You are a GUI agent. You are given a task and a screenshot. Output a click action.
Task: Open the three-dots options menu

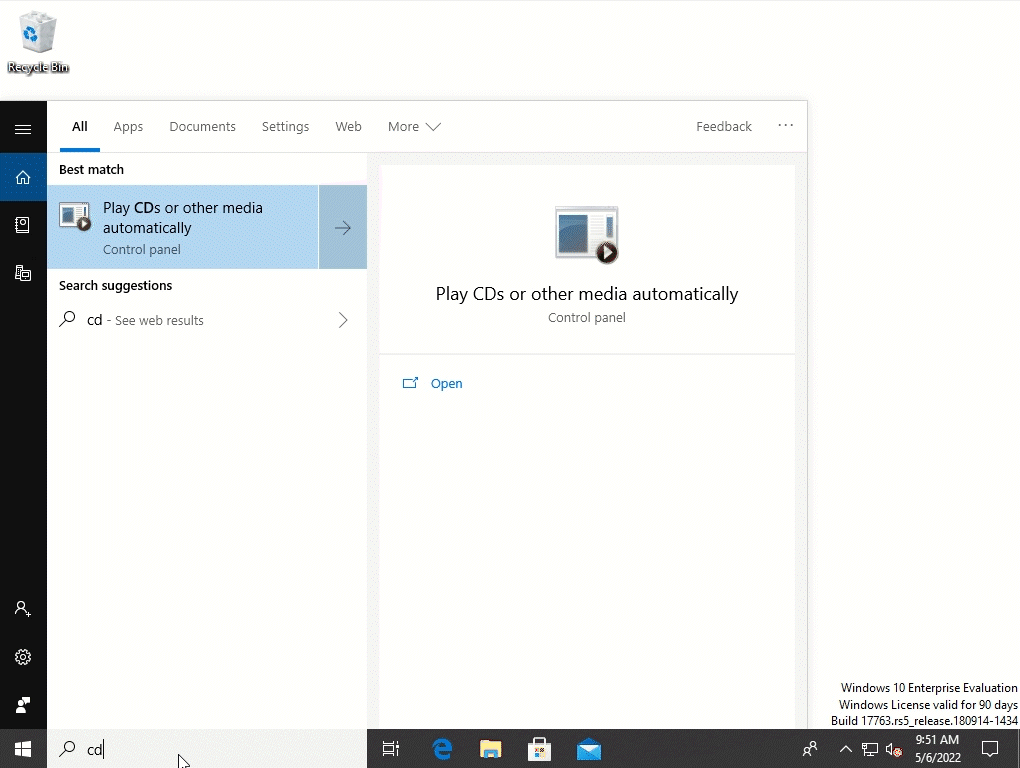(785, 126)
